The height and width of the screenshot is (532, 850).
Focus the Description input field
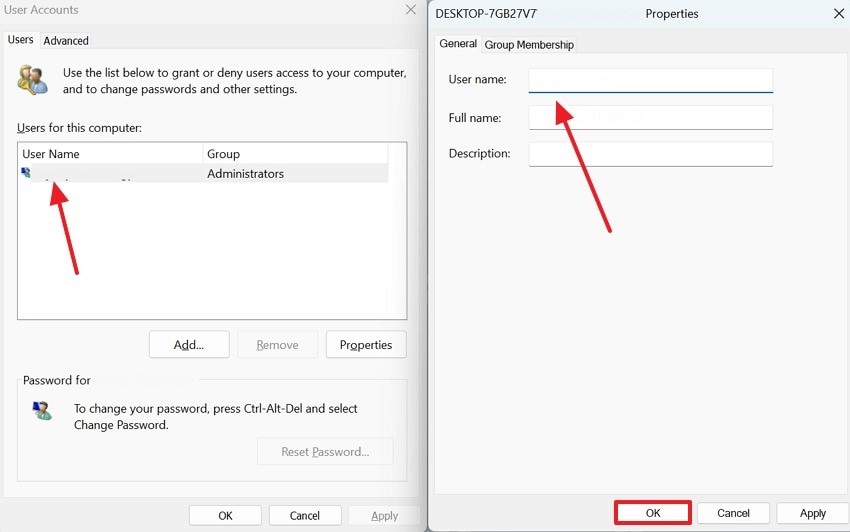coord(651,154)
